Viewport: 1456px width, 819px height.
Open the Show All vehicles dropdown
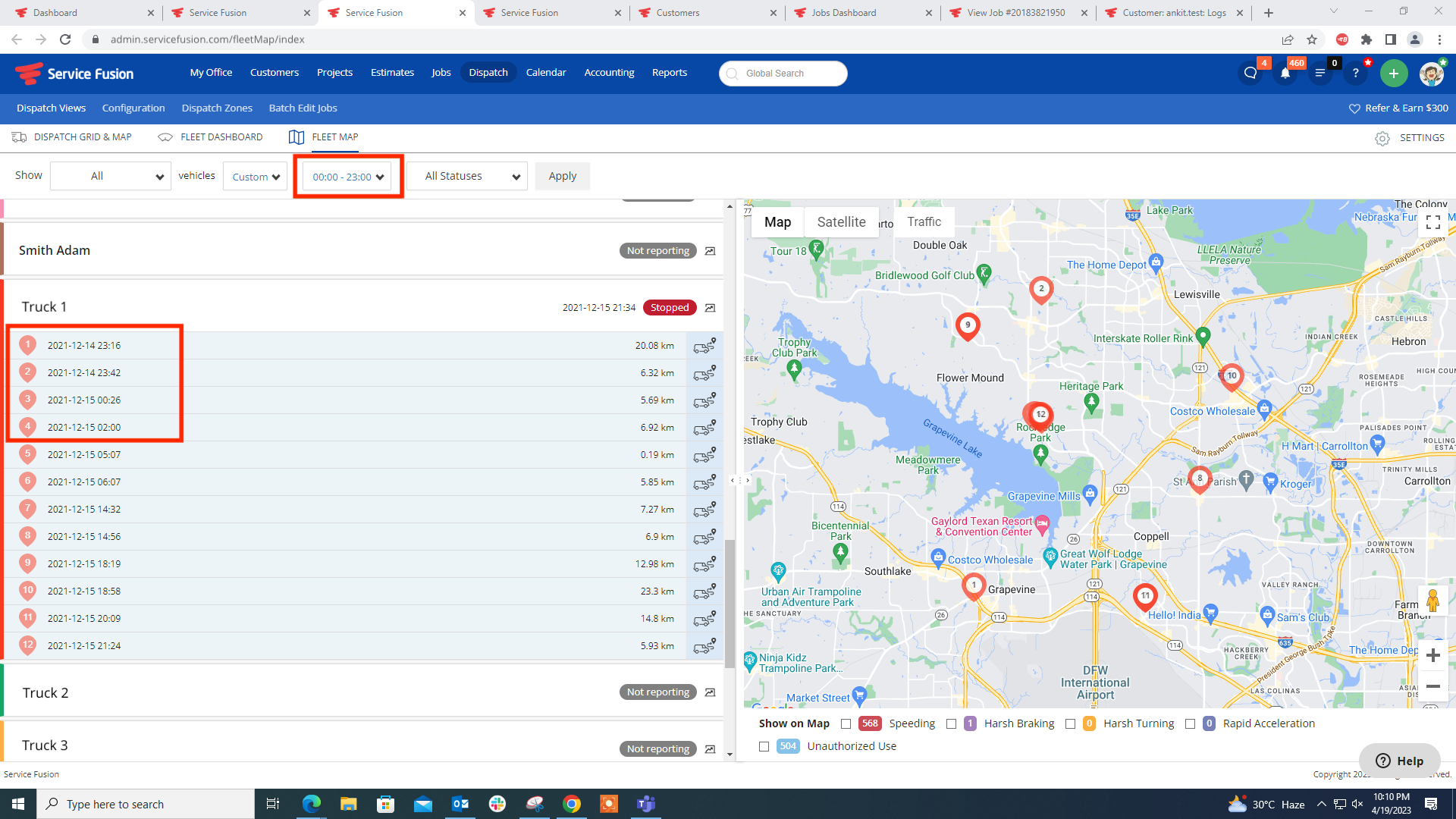[111, 176]
